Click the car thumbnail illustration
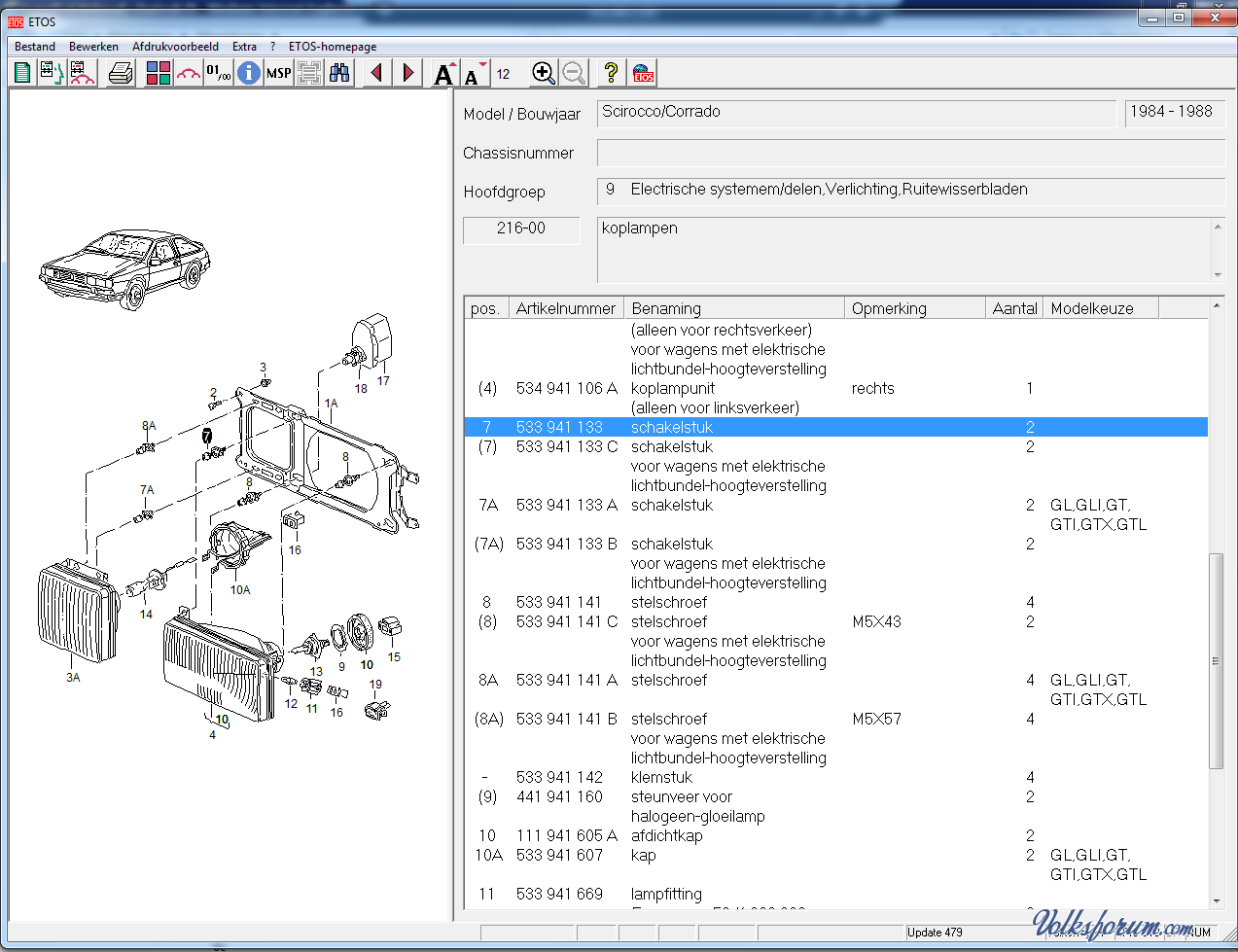Screen dimensions: 1238x952 click(x=124, y=268)
